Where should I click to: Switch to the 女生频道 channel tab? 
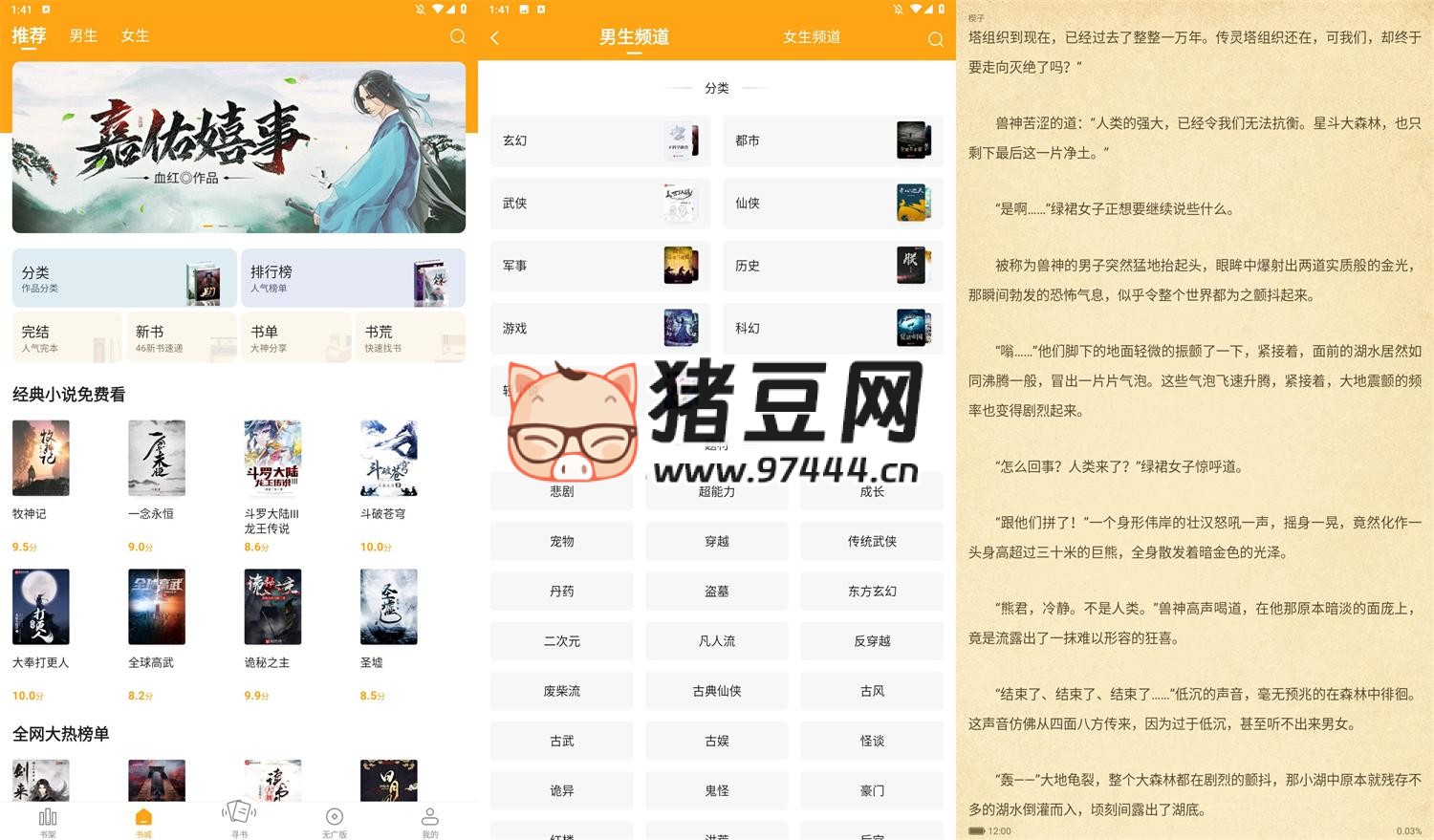point(811,38)
